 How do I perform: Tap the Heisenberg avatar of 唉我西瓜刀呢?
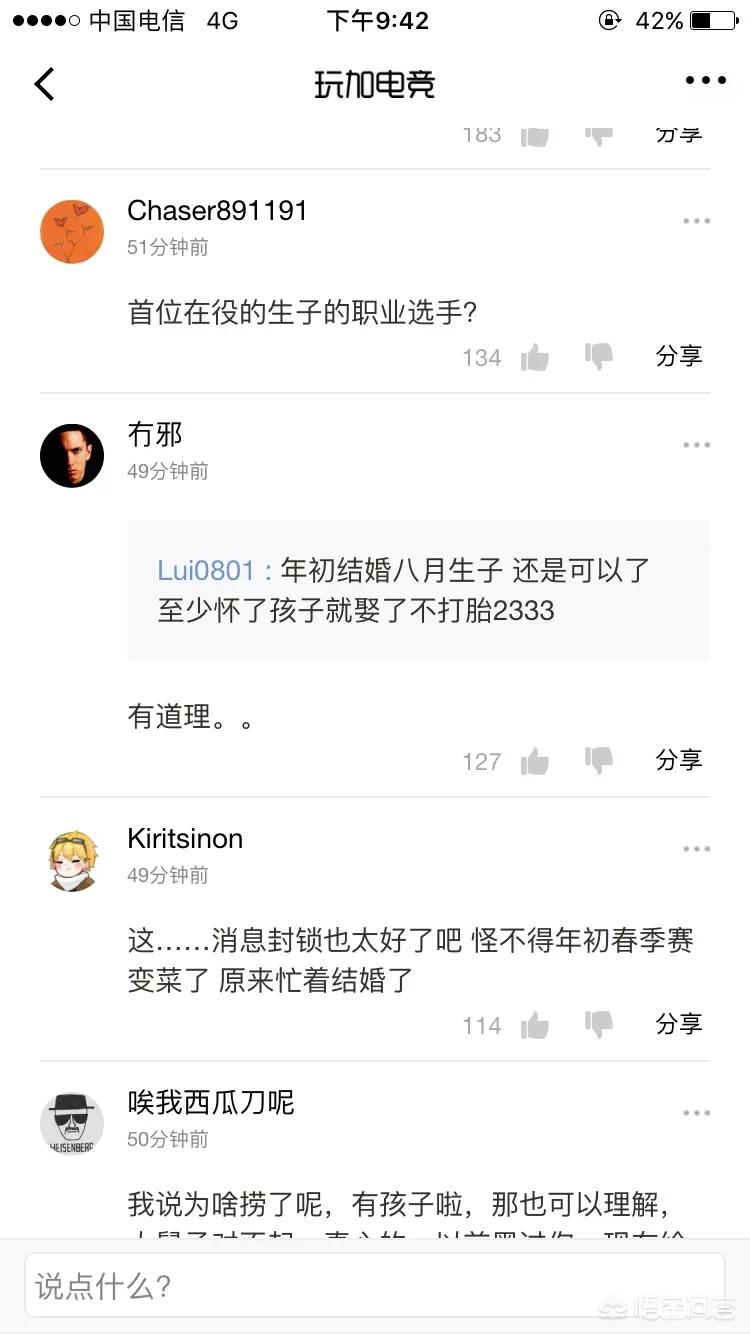click(x=72, y=1124)
